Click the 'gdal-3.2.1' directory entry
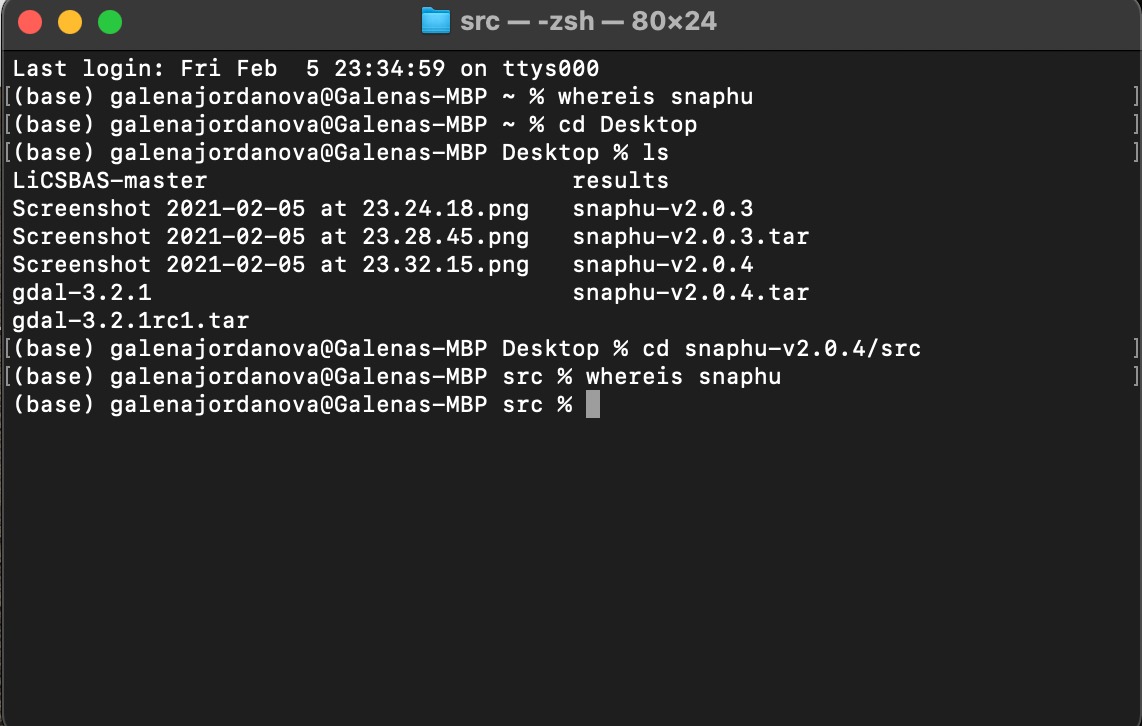Viewport: 1142px width, 726px height. (x=82, y=293)
